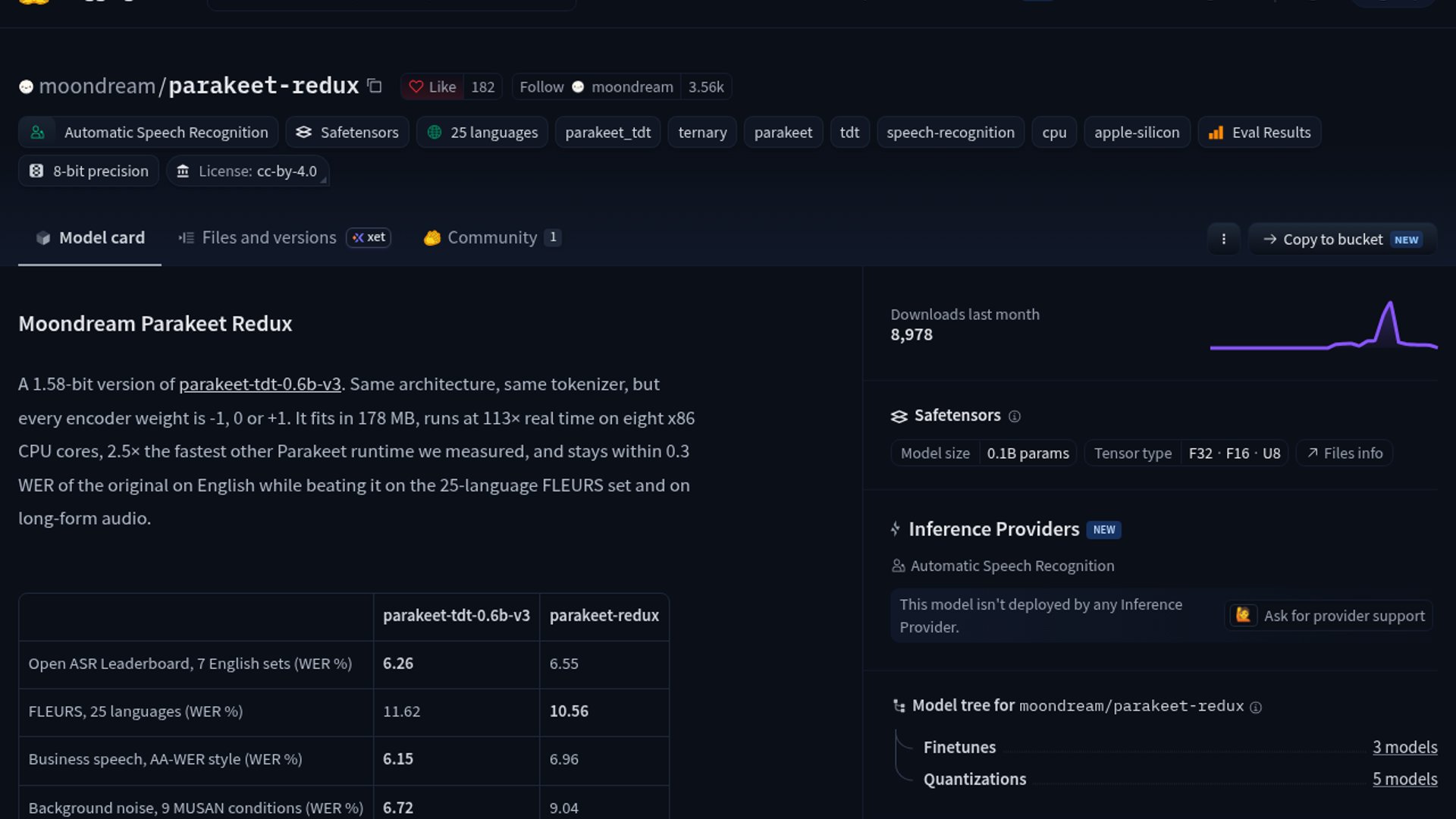The width and height of the screenshot is (1456, 819).
Task: Click the Safetensors info icon
Action: pyautogui.click(x=1015, y=416)
